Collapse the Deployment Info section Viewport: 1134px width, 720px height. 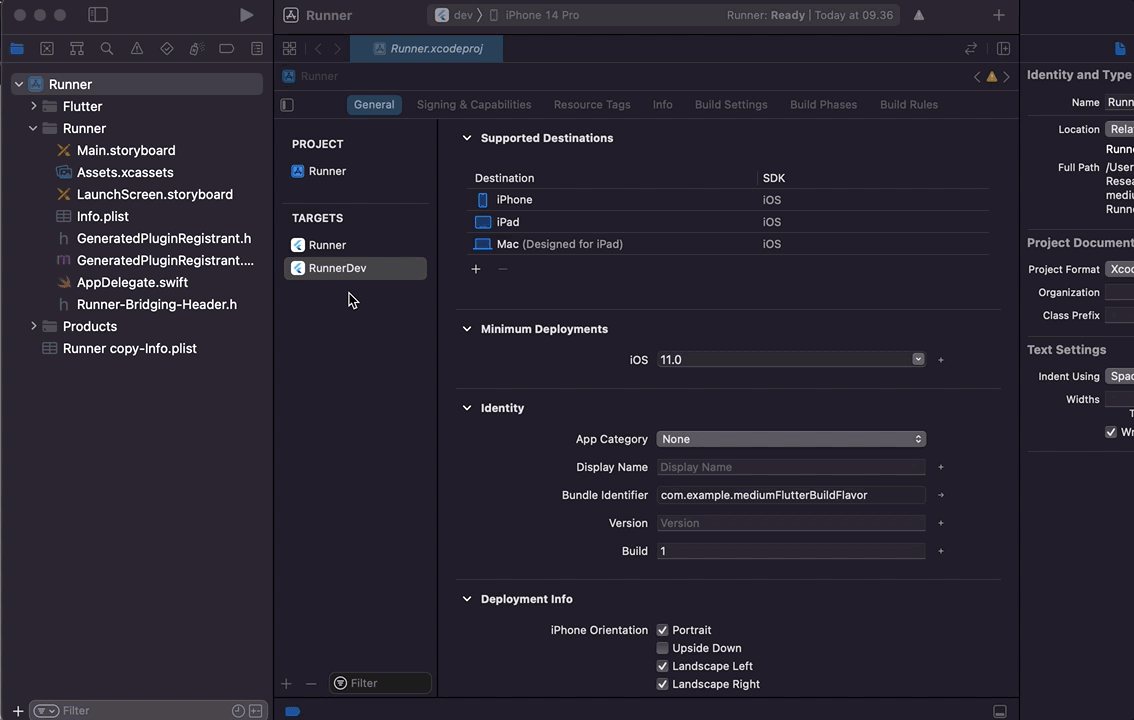466,599
